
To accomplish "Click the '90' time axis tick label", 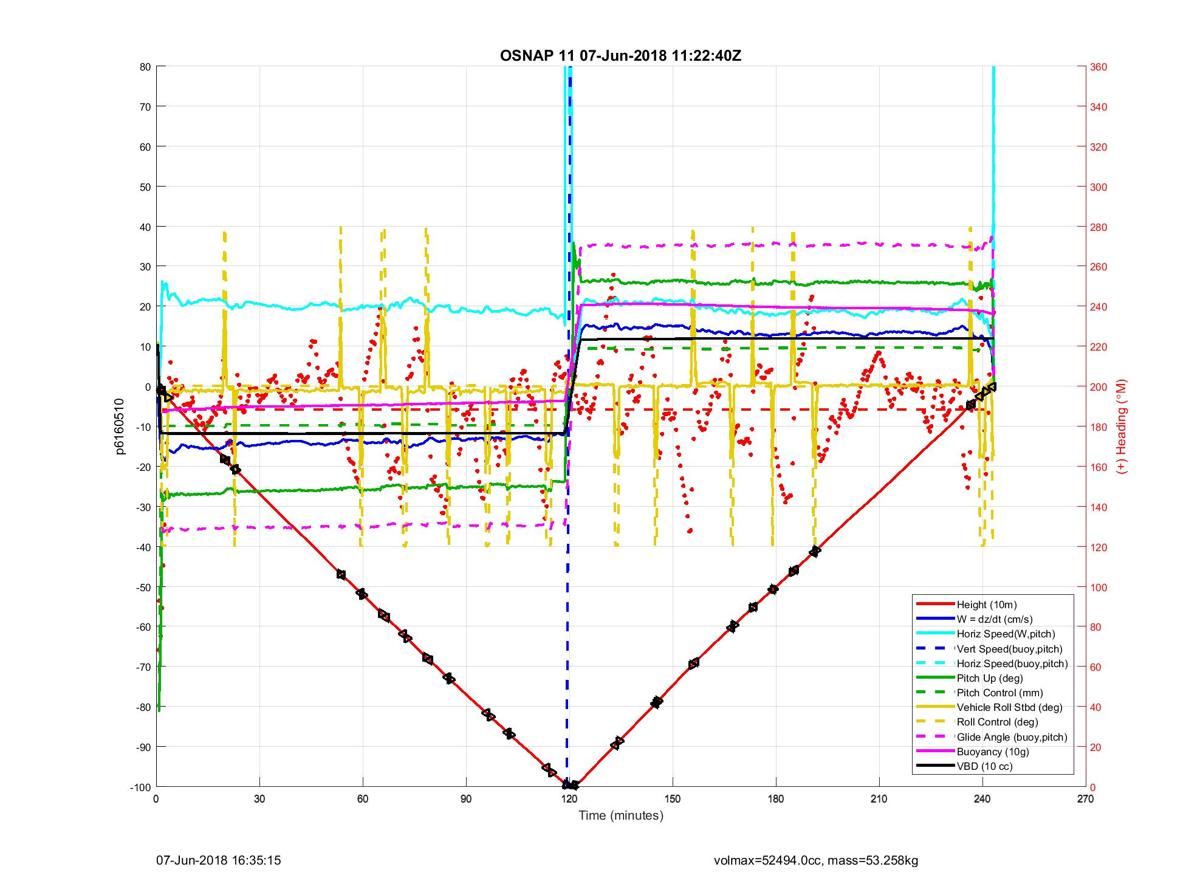I will pos(466,800).
